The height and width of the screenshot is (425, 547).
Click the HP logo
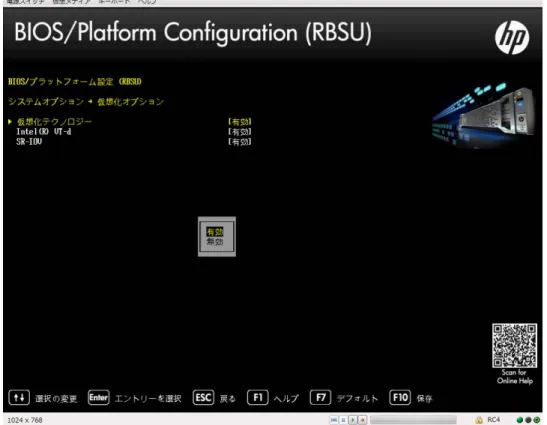click(x=512, y=37)
